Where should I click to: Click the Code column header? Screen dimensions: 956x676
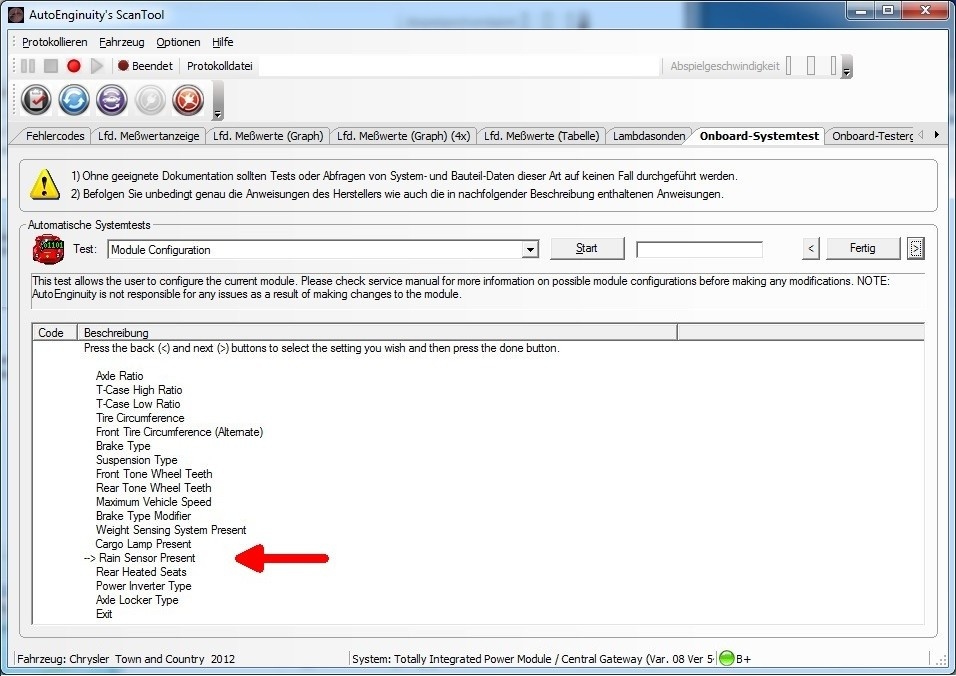coord(55,333)
